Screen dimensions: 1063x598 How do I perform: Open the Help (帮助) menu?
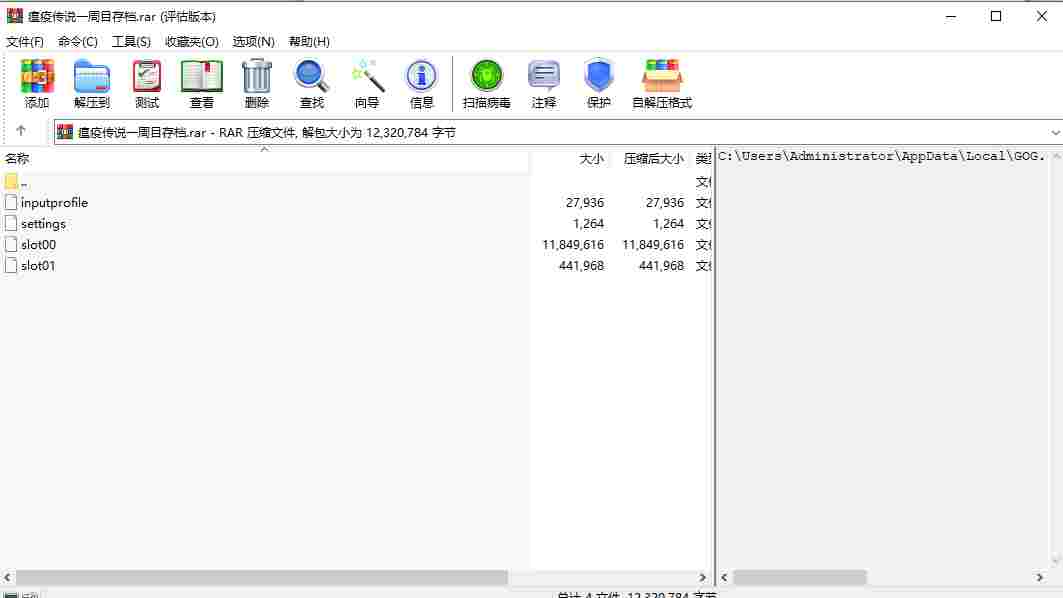309,41
